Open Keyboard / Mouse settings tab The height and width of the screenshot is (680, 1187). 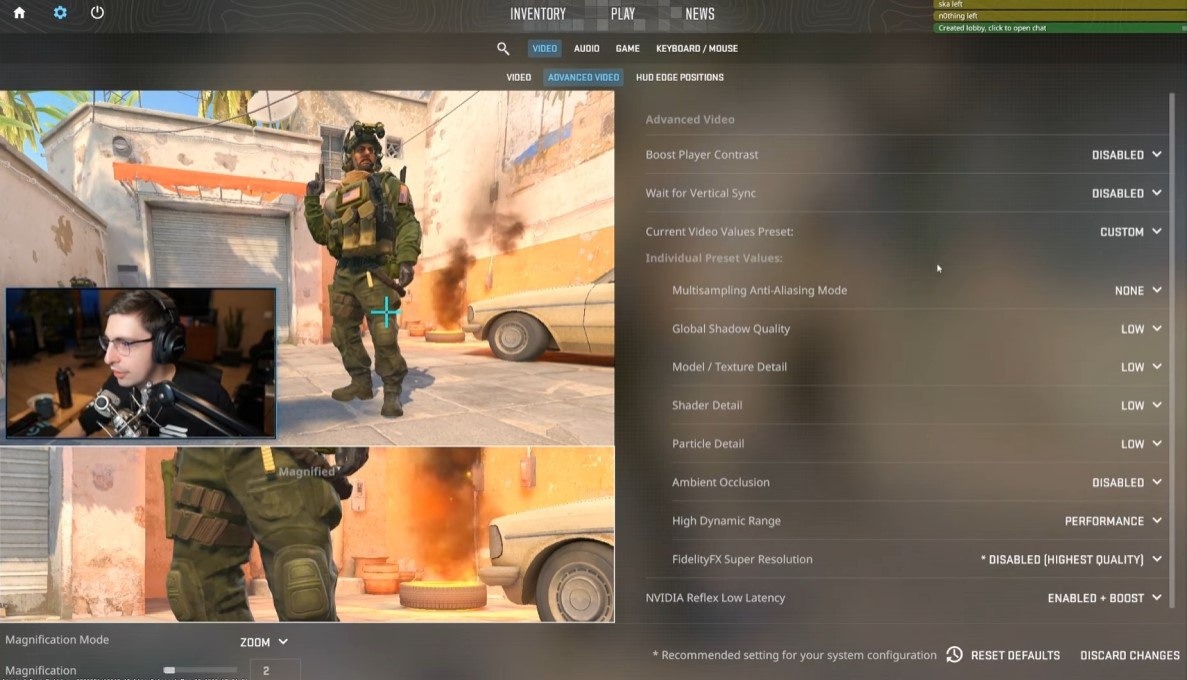tap(696, 48)
